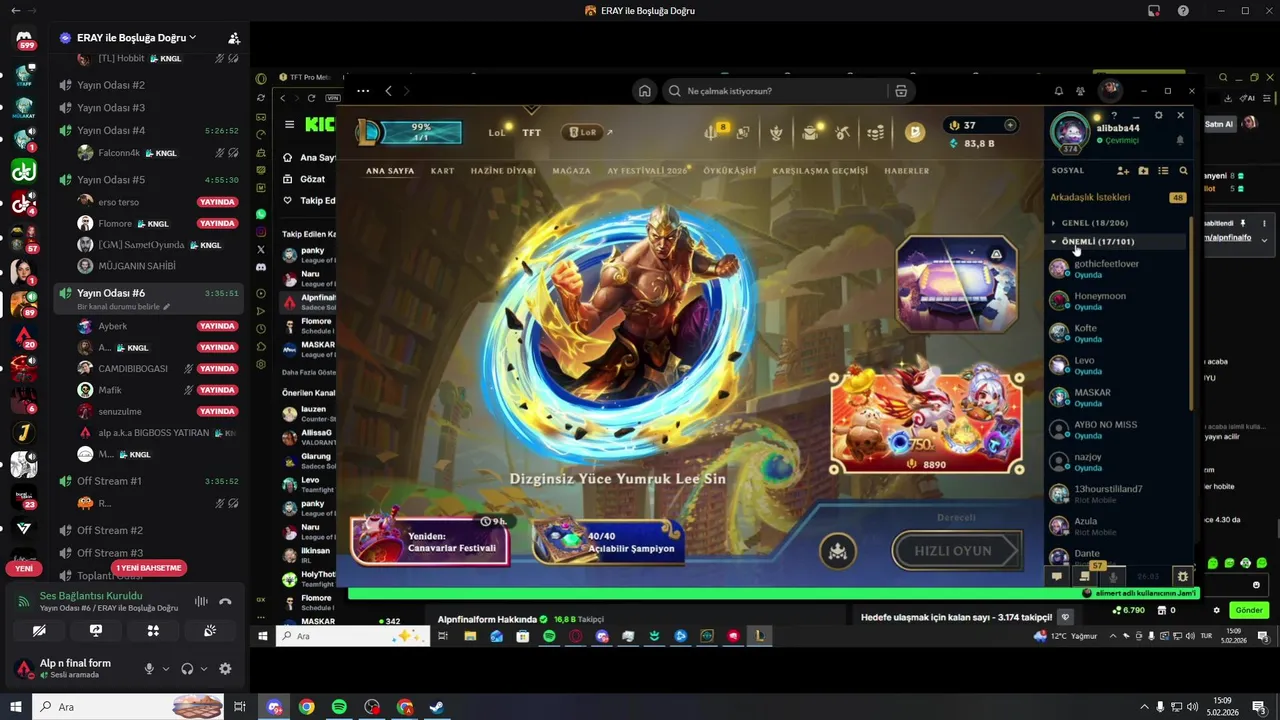Click green Gönder button in Kick chat
Viewport: 1280px width, 720px height.
coord(1249,610)
